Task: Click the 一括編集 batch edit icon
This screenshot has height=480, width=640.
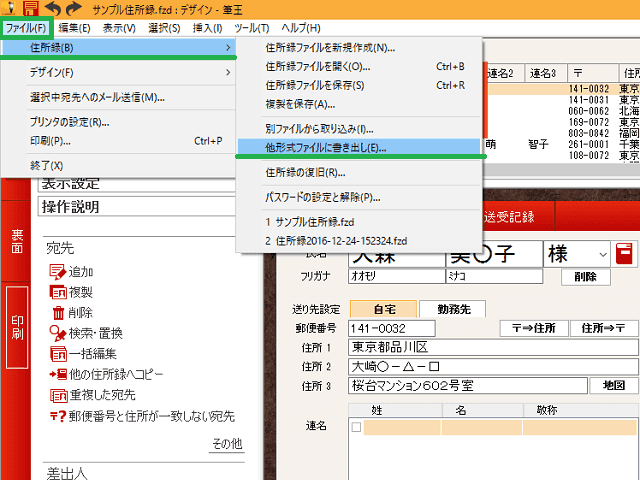Action: pos(58,354)
